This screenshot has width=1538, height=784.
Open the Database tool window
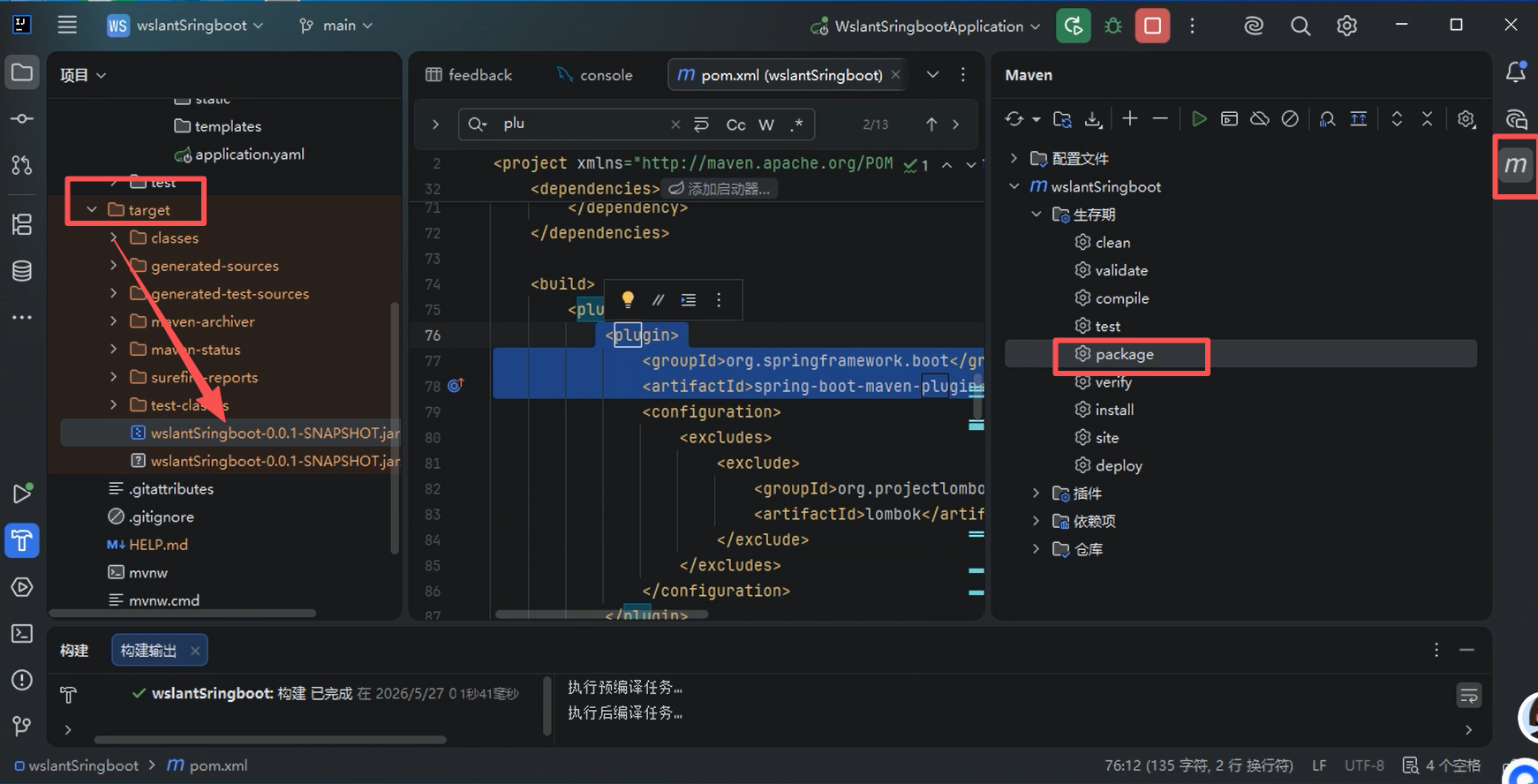point(22,271)
